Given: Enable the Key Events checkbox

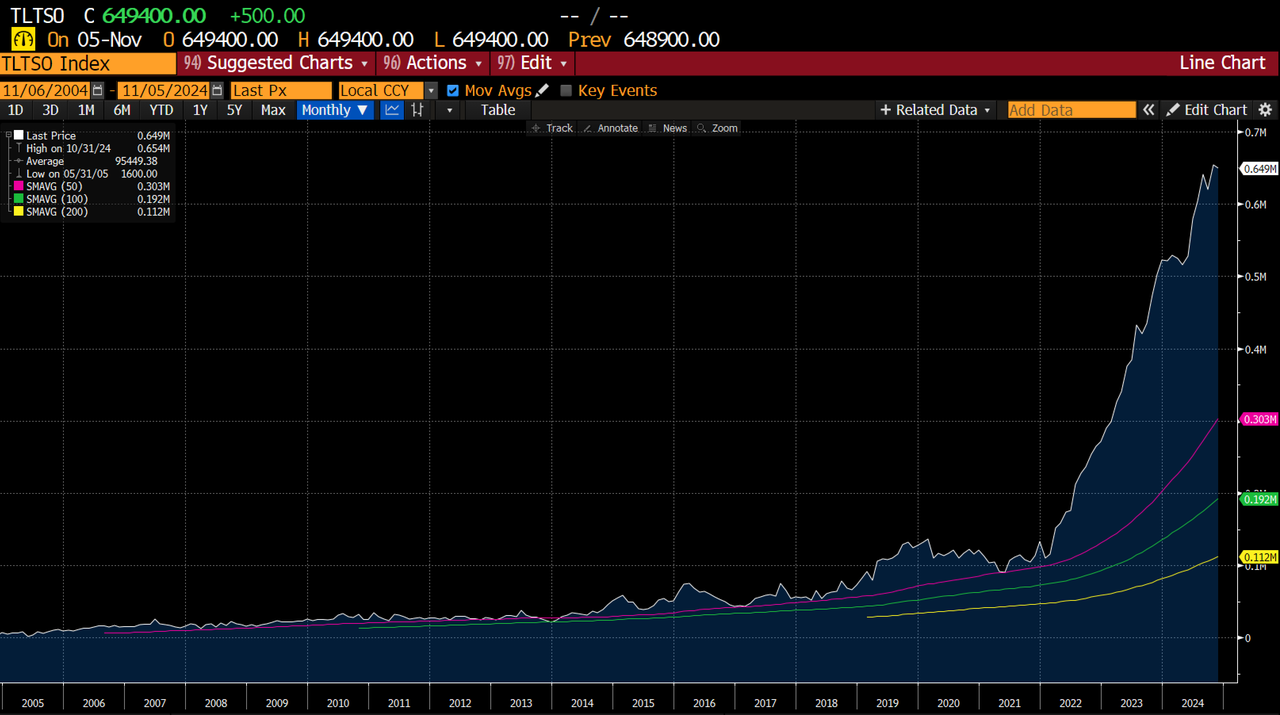Looking at the screenshot, I should (566, 90).
